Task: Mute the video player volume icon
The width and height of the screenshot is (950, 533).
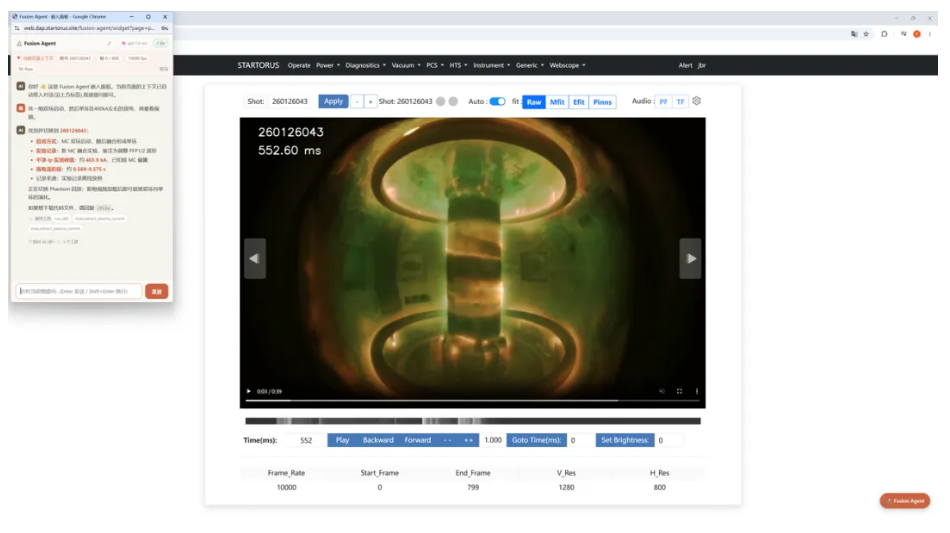Action: [662, 391]
